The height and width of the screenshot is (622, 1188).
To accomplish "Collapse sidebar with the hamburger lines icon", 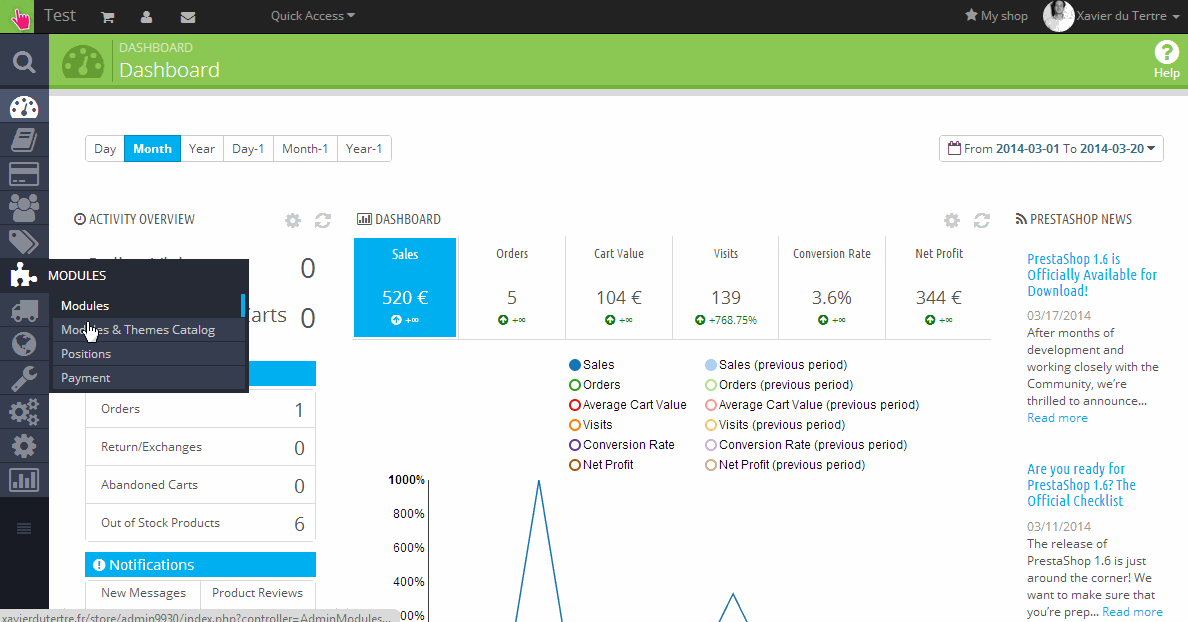I will (24, 528).
